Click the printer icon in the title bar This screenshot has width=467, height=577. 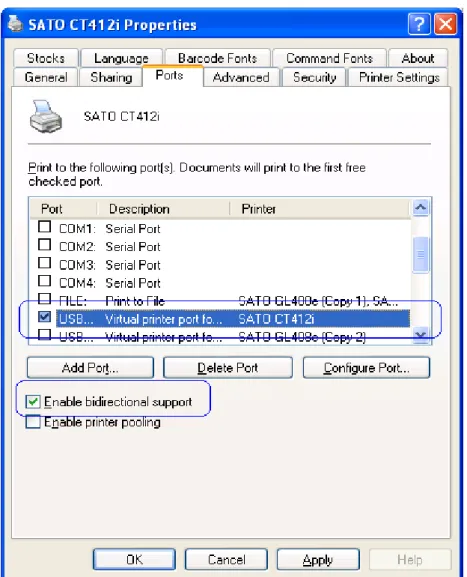coord(15,24)
